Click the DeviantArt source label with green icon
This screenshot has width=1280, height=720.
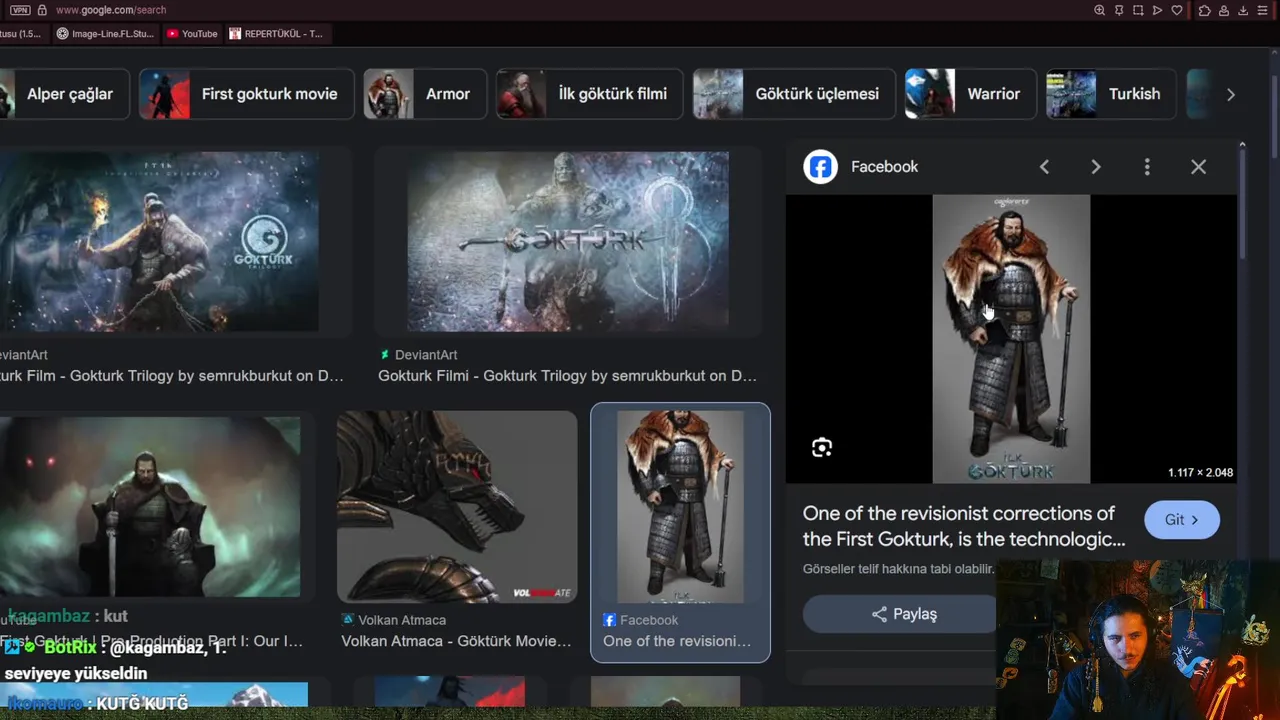[x=418, y=355]
